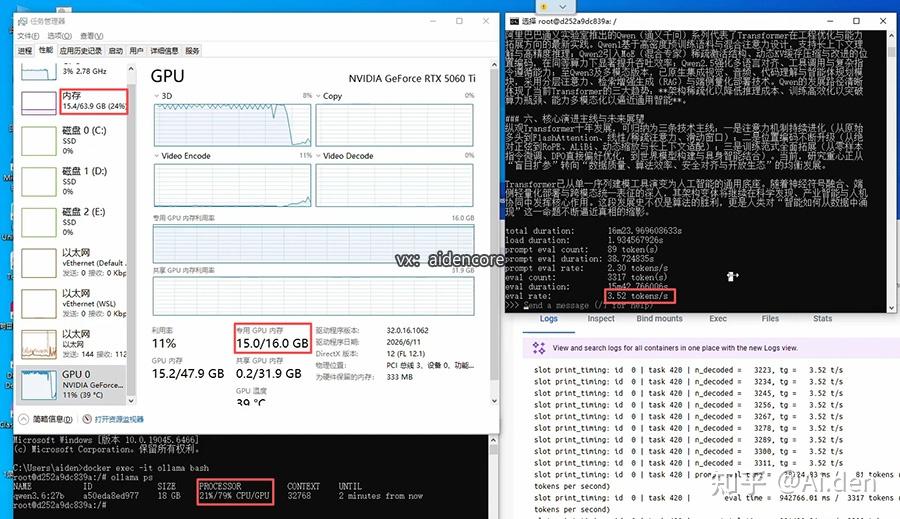Click the 'total duration: 16m23' line in terminal
900x519 pixels.
click(593, 231)
